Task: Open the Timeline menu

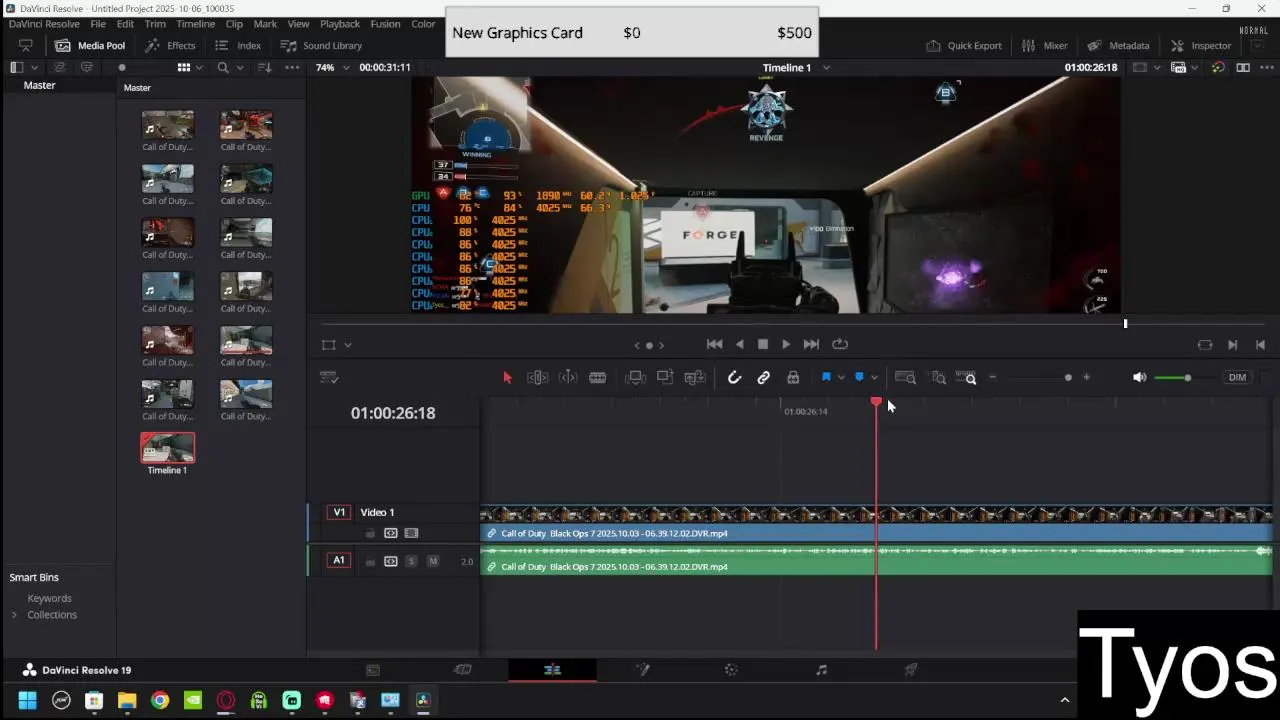Action: tap(195, 24)
